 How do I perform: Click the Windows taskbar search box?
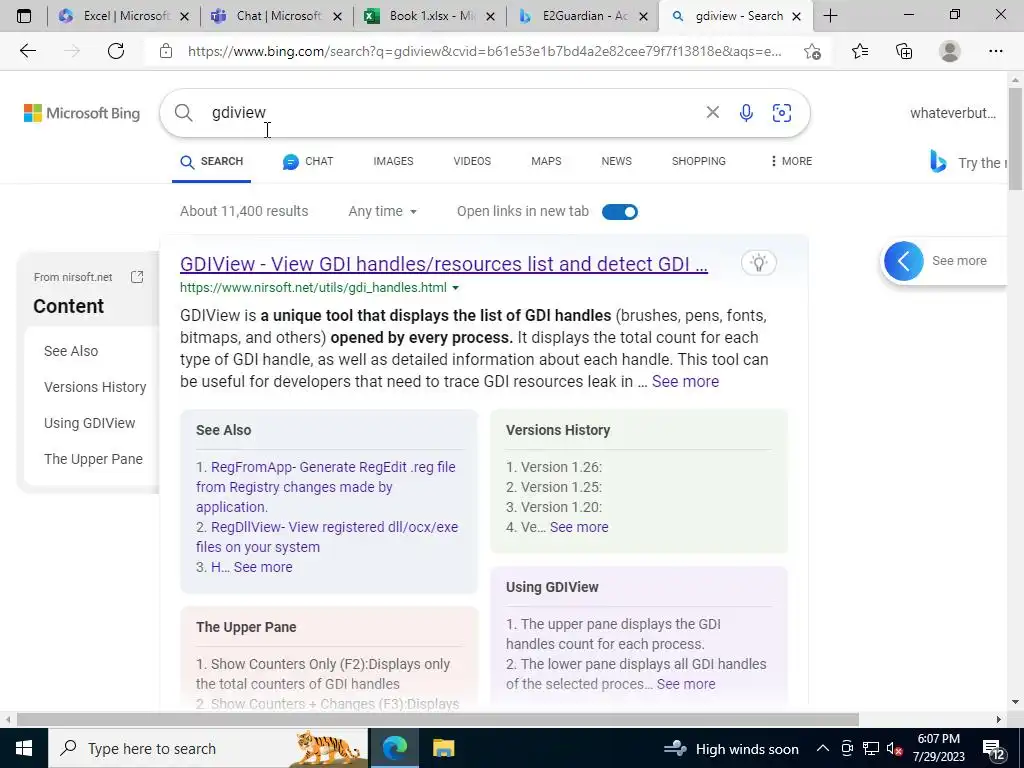209,748
